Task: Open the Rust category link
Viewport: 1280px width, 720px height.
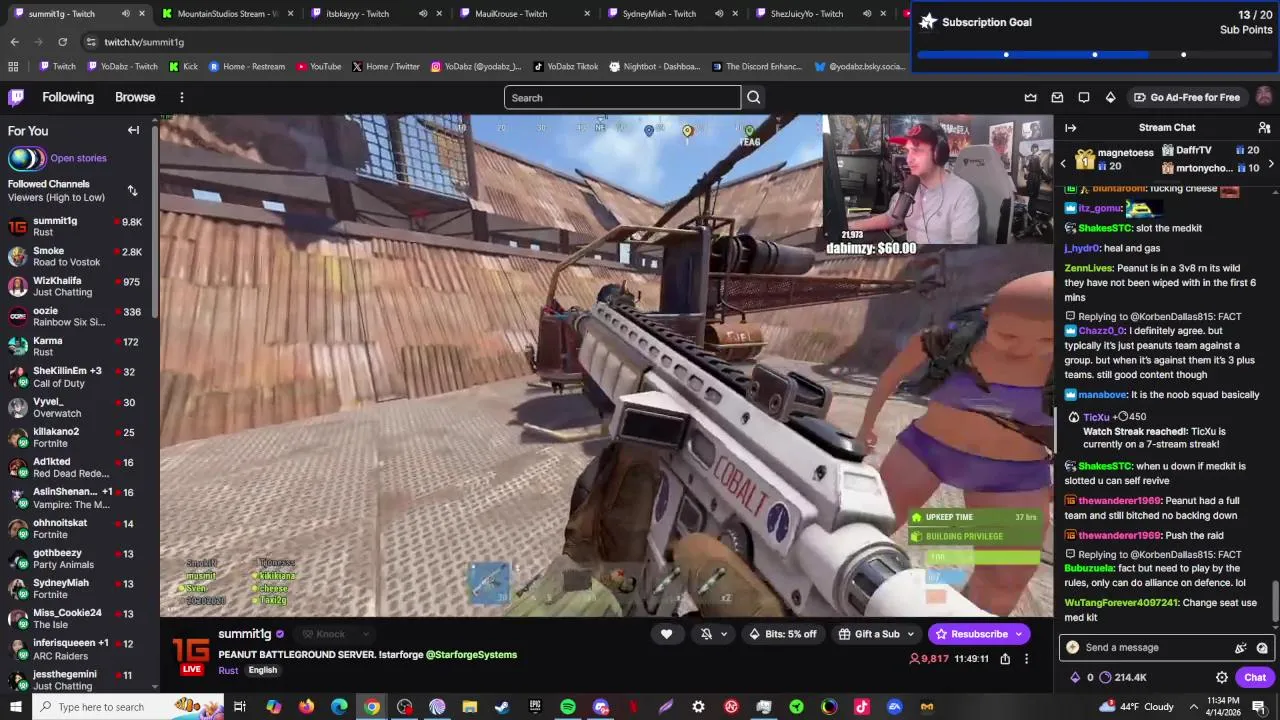Action: pos(228,670)
